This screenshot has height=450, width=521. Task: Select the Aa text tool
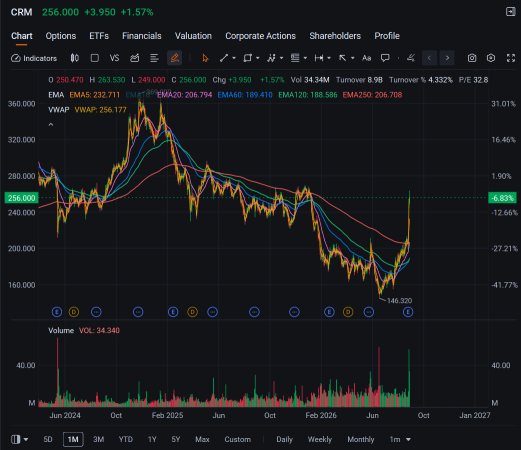pos(367,58)
